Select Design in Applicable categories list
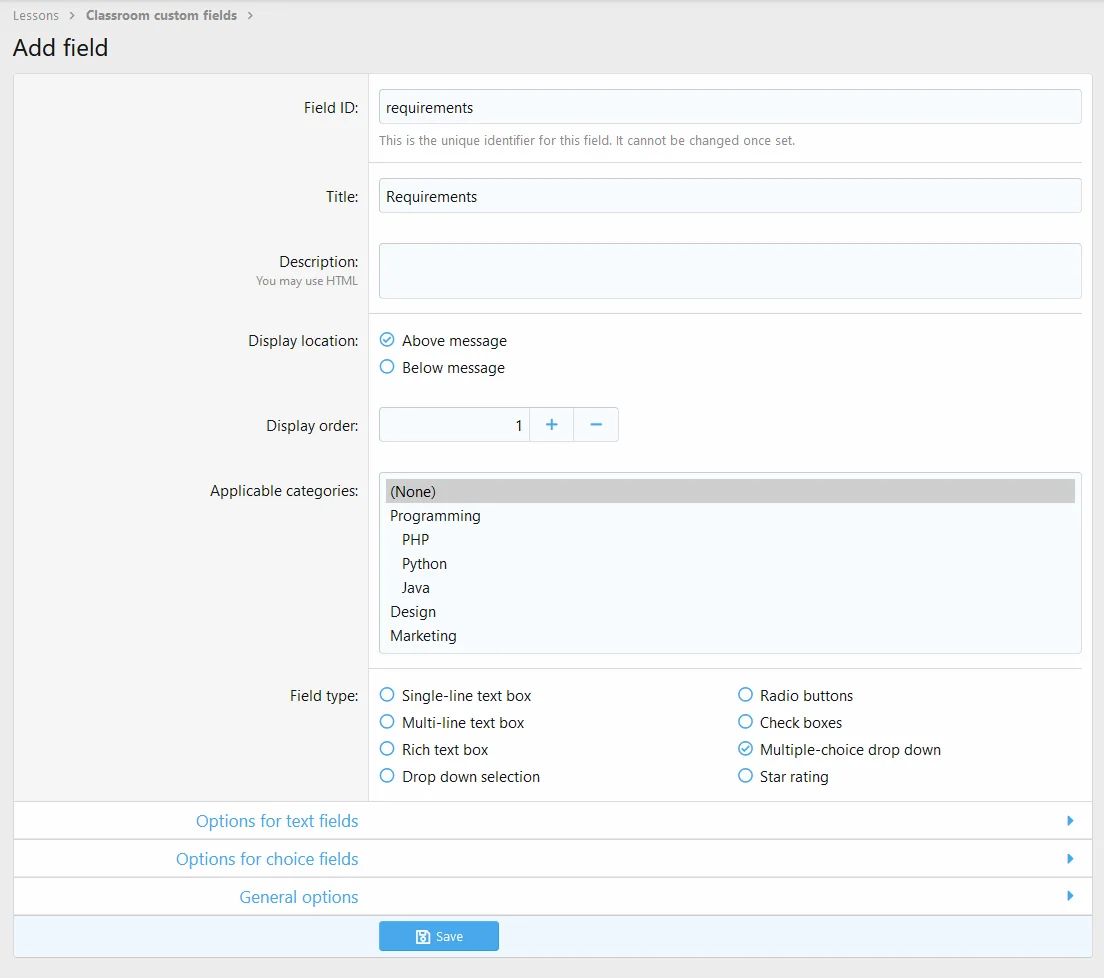 pos(413,612)
